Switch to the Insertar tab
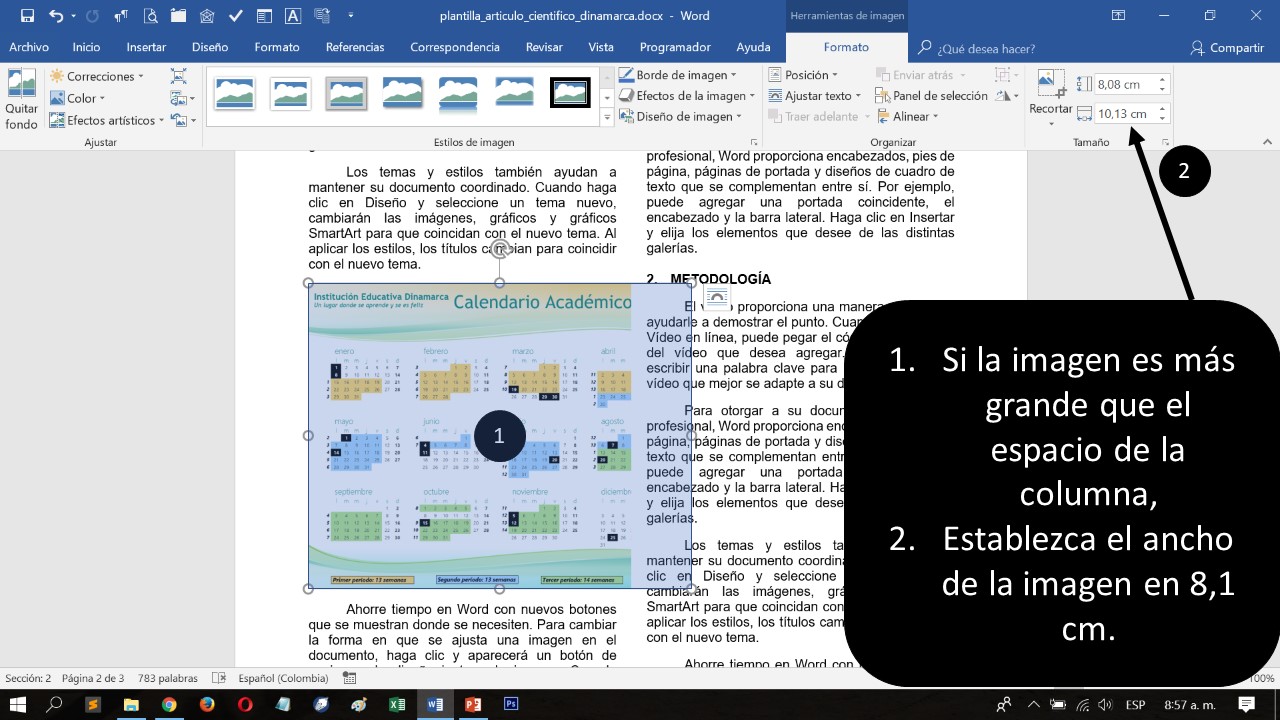The width and height of the screenshot is (1280, 720). pyautogui.click(x=146, y=47)
